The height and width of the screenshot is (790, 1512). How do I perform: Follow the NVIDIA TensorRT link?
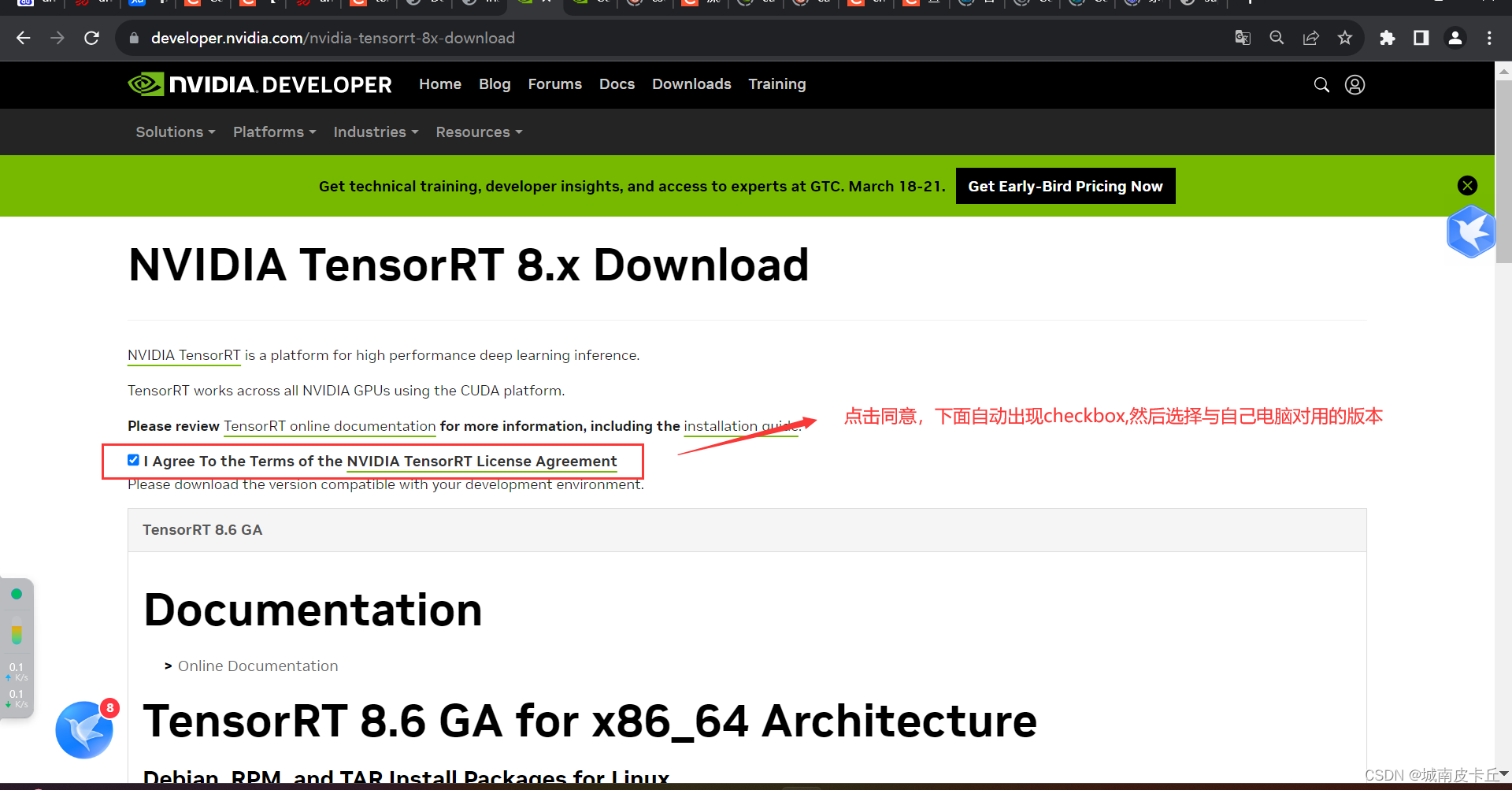click(184, 355)
